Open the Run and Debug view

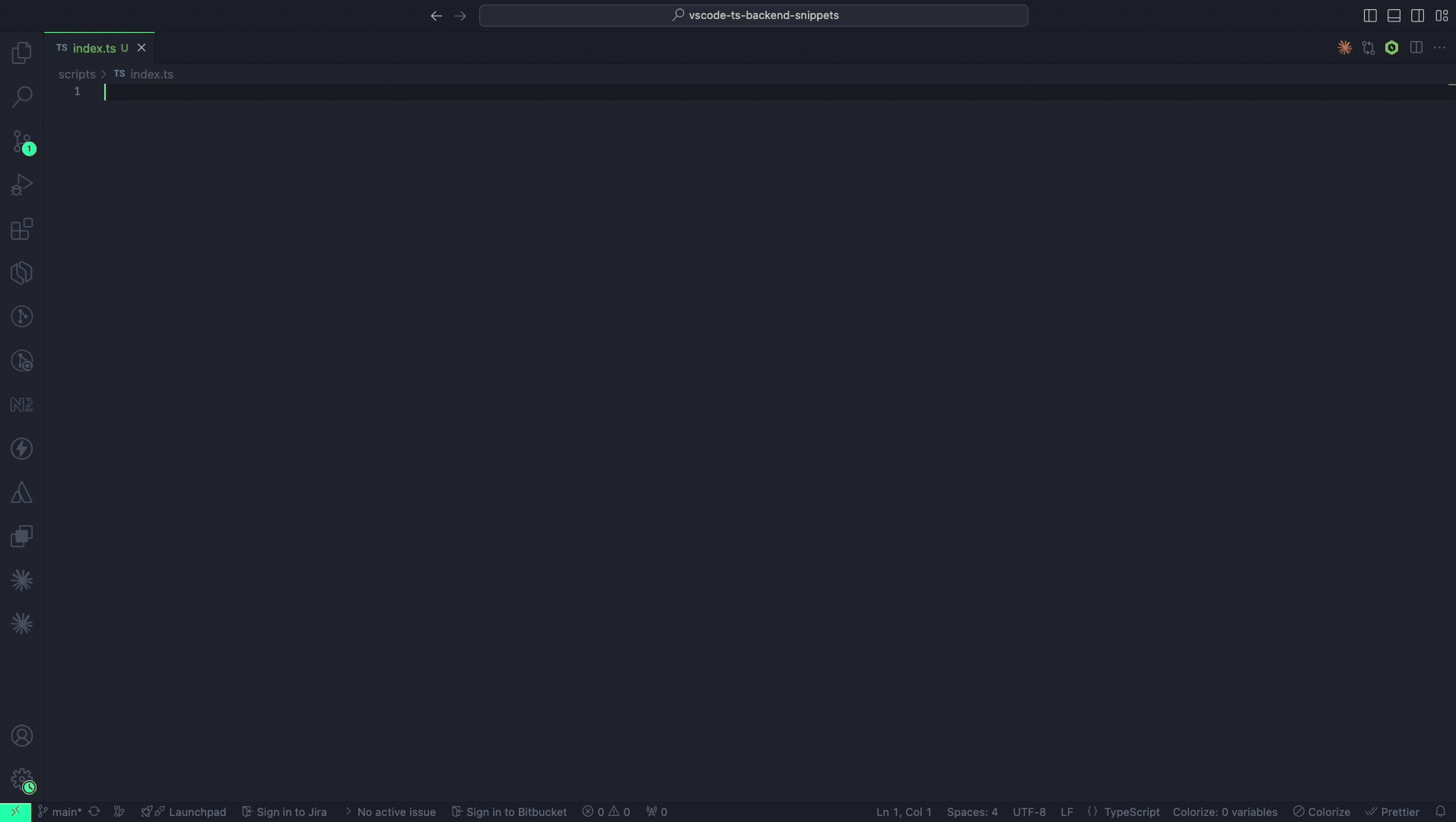click(22, 185)
